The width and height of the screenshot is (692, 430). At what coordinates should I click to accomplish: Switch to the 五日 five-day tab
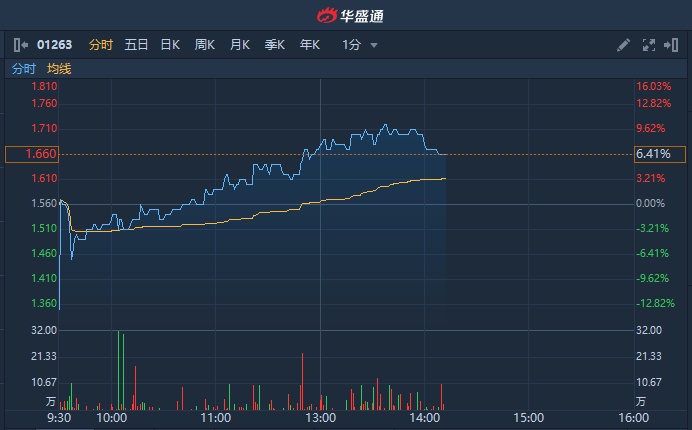[136, 45]
